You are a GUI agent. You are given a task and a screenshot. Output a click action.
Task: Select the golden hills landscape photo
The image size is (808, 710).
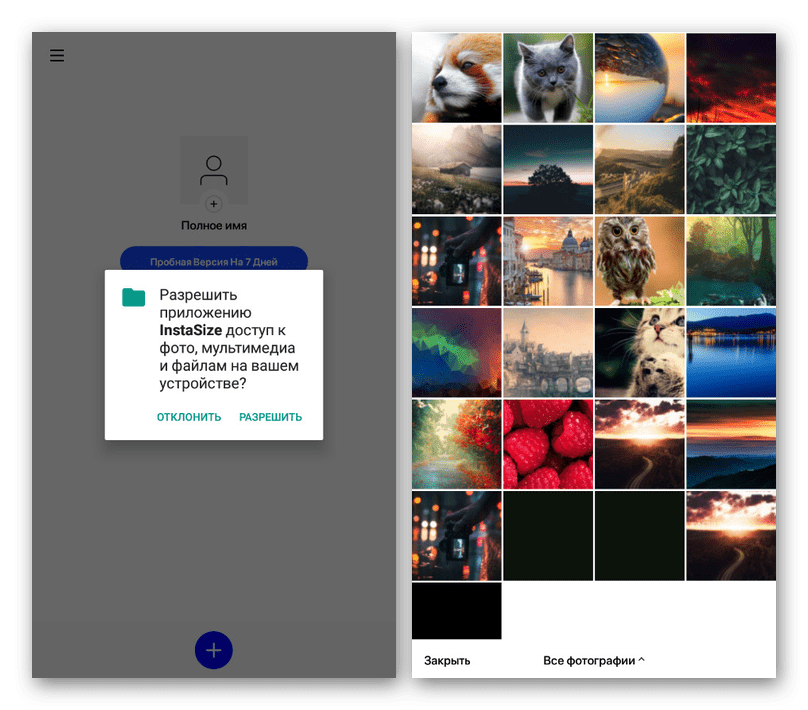(639, 170)
